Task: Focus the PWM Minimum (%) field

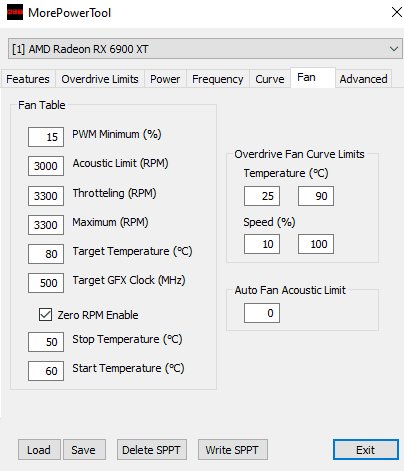Action: point(46,137)
